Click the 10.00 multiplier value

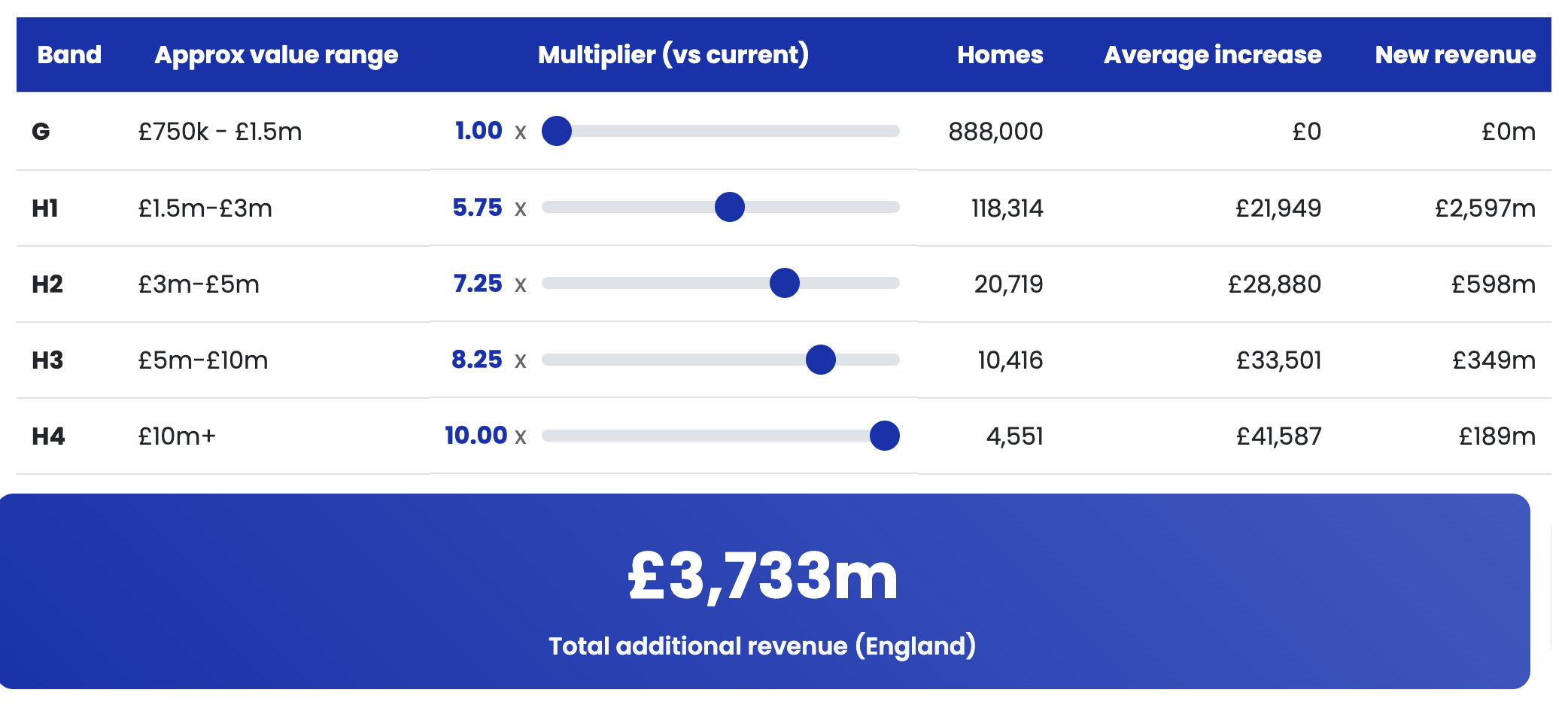pos(476,435)
